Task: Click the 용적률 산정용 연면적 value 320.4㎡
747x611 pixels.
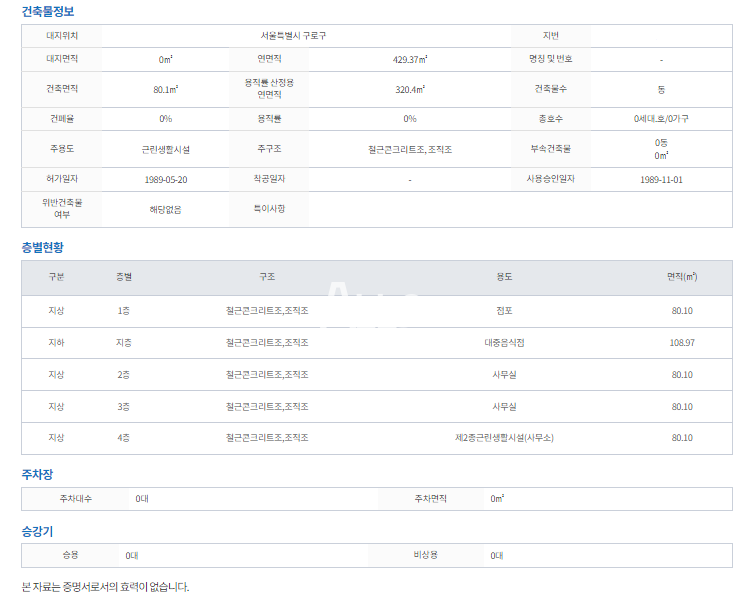Action: 410,89
